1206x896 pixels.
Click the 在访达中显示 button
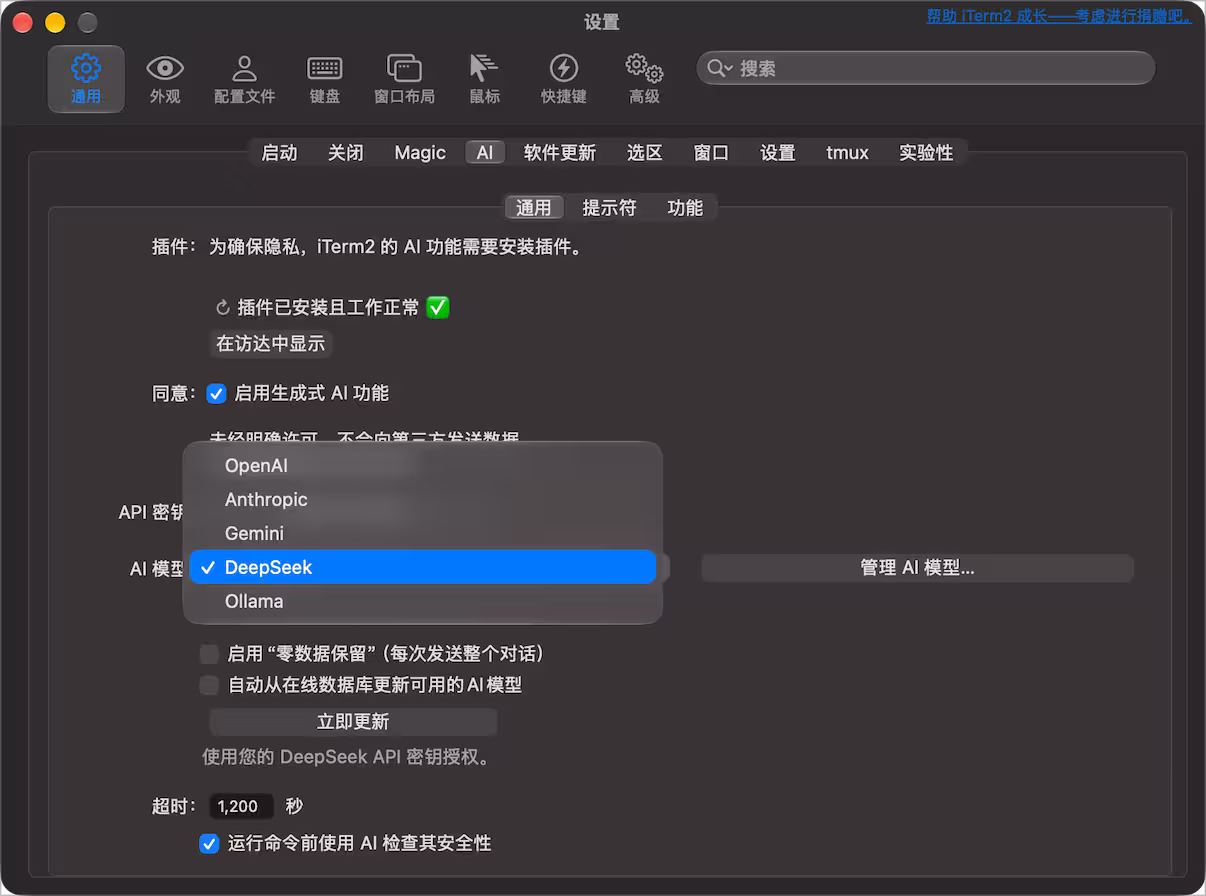tap(271, 344)
